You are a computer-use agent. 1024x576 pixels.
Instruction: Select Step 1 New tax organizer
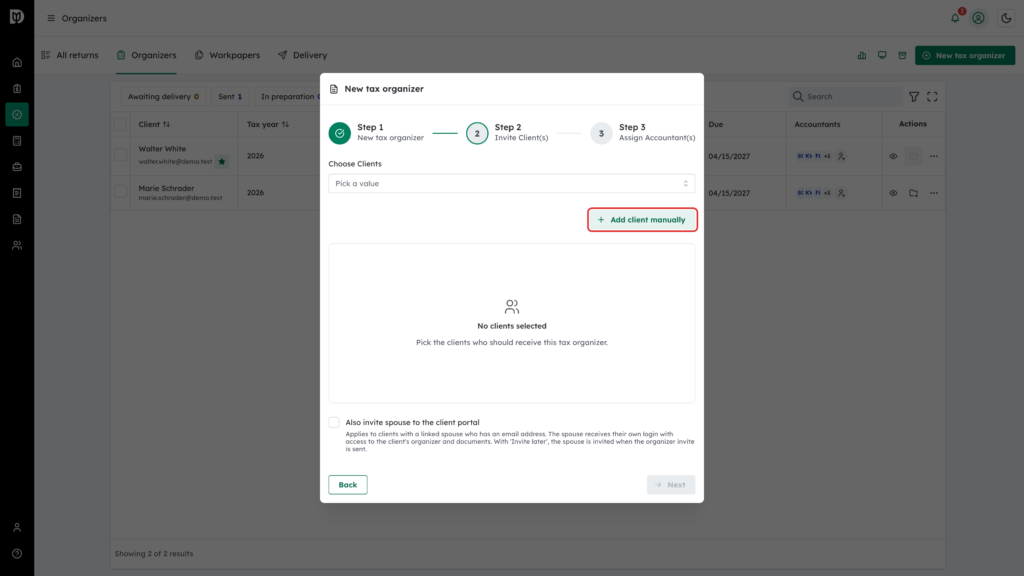tap(376, 133)
